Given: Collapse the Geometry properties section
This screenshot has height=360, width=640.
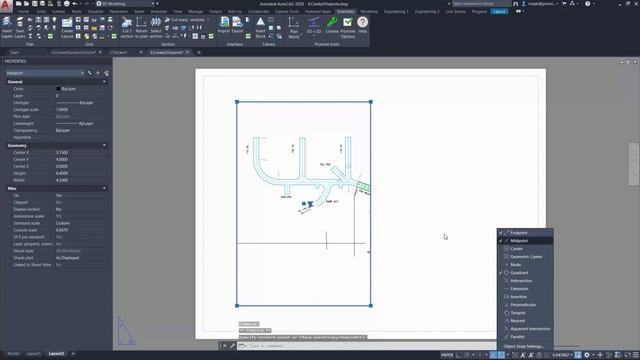Looking at the screenshot, I should (104, 146).
